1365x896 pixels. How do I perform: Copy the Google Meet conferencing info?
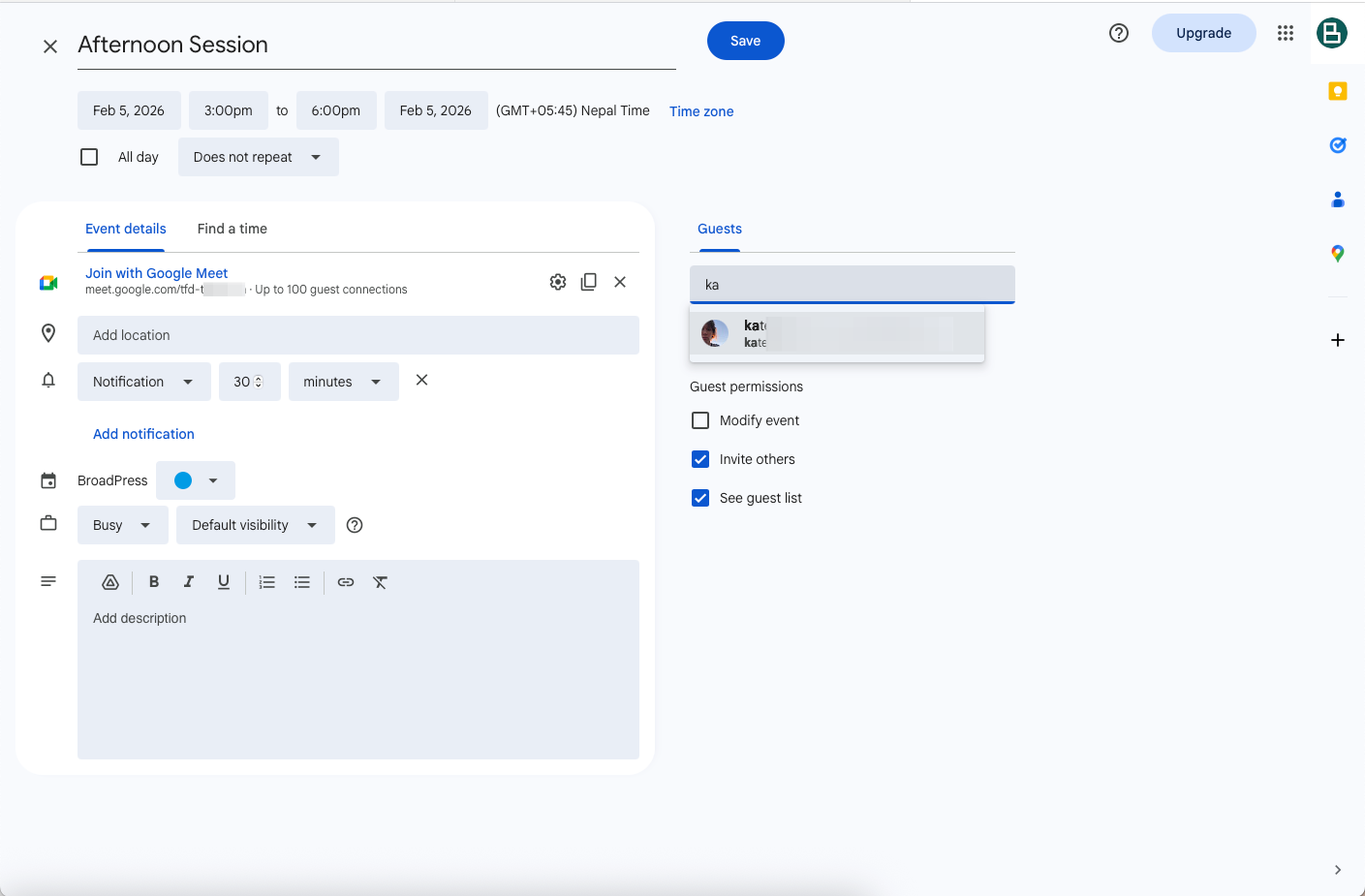coord(588,282)
